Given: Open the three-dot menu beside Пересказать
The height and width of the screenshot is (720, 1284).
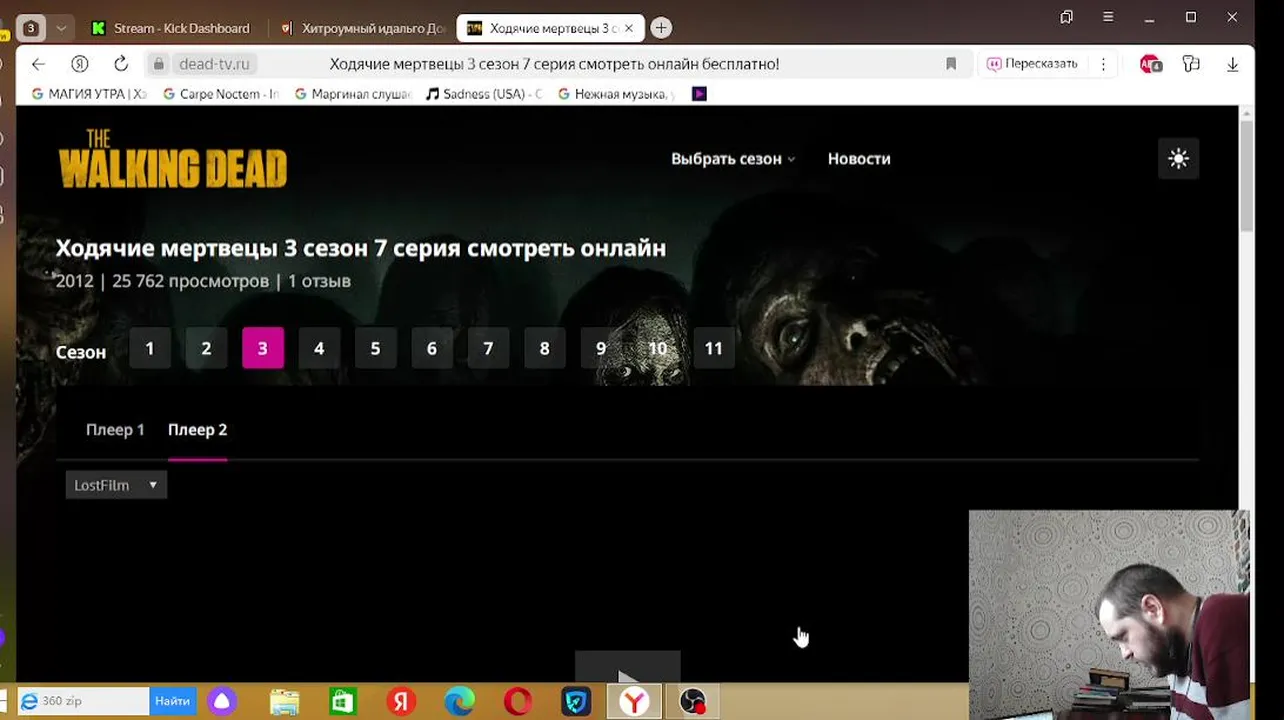Looking at the screenshot, I should click(1103, 64).
